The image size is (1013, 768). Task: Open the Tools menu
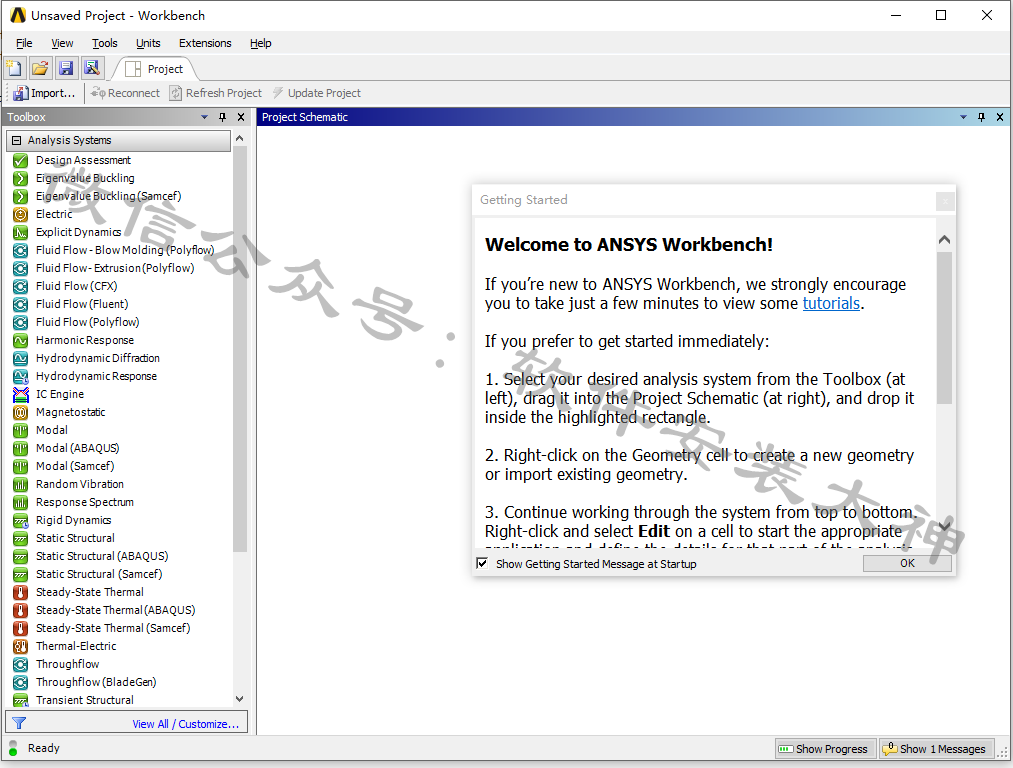tap(105, 43)
